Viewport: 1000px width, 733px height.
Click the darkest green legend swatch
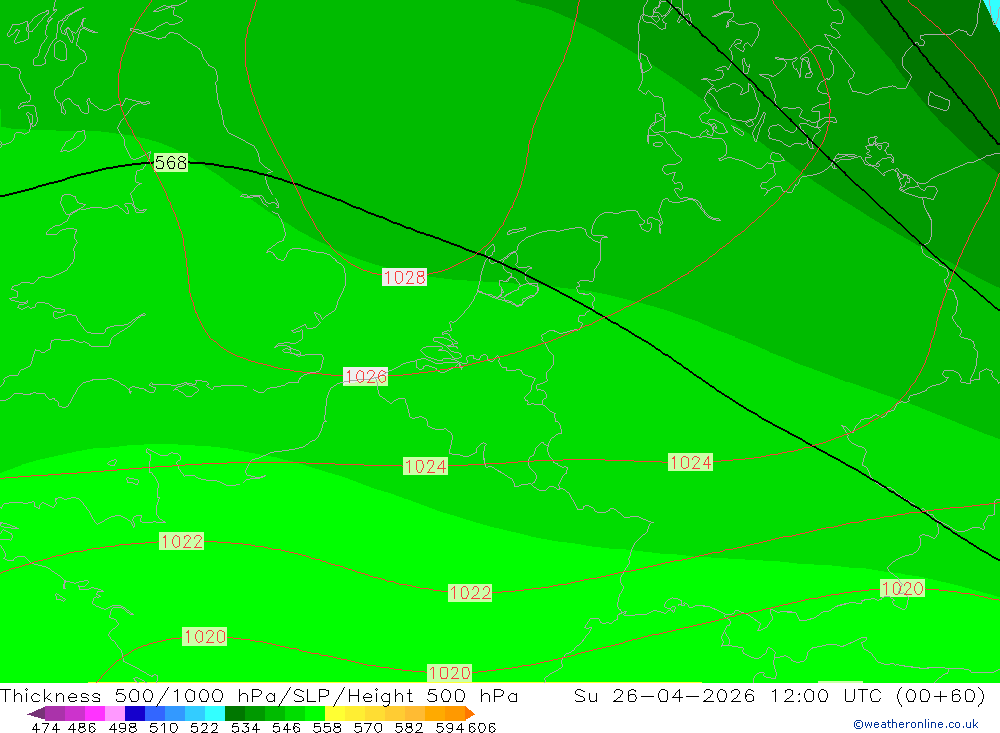[x=235, y=713]
